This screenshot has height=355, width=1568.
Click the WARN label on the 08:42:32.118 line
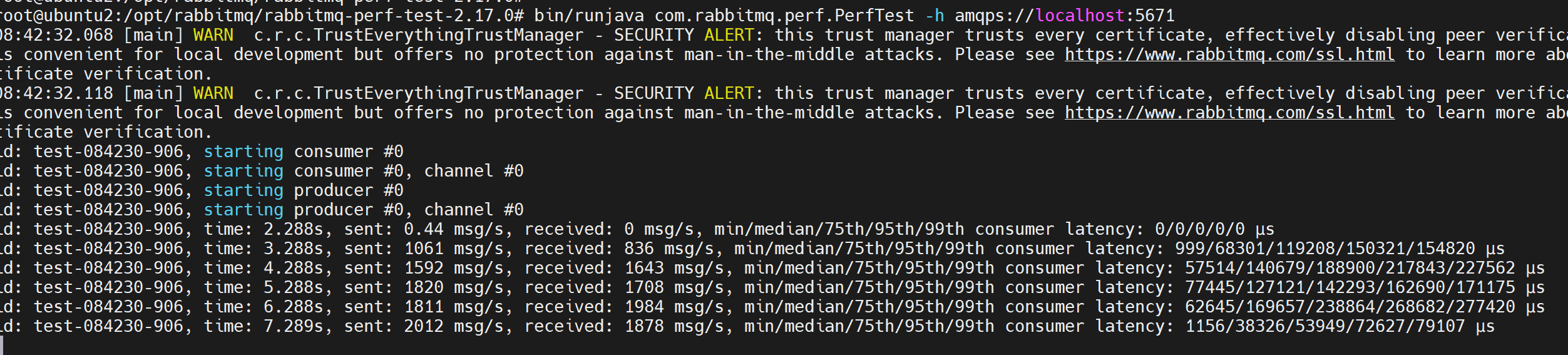(x=213, y=93)
